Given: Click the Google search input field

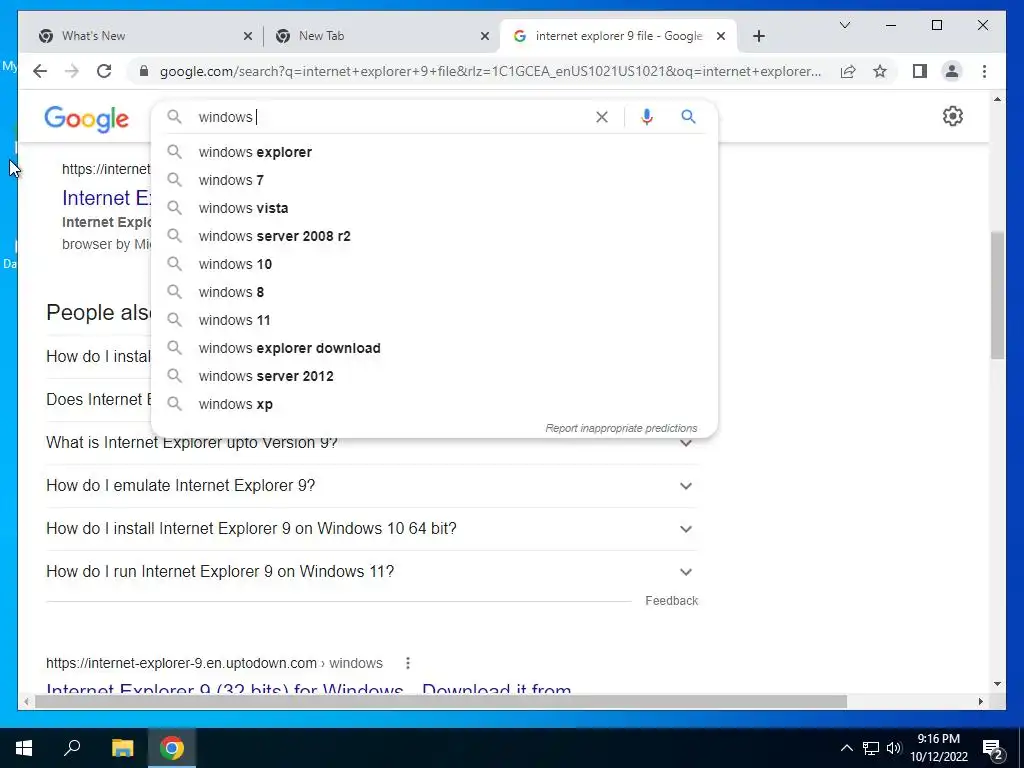Looking at the screenshot, I should 392,117.
